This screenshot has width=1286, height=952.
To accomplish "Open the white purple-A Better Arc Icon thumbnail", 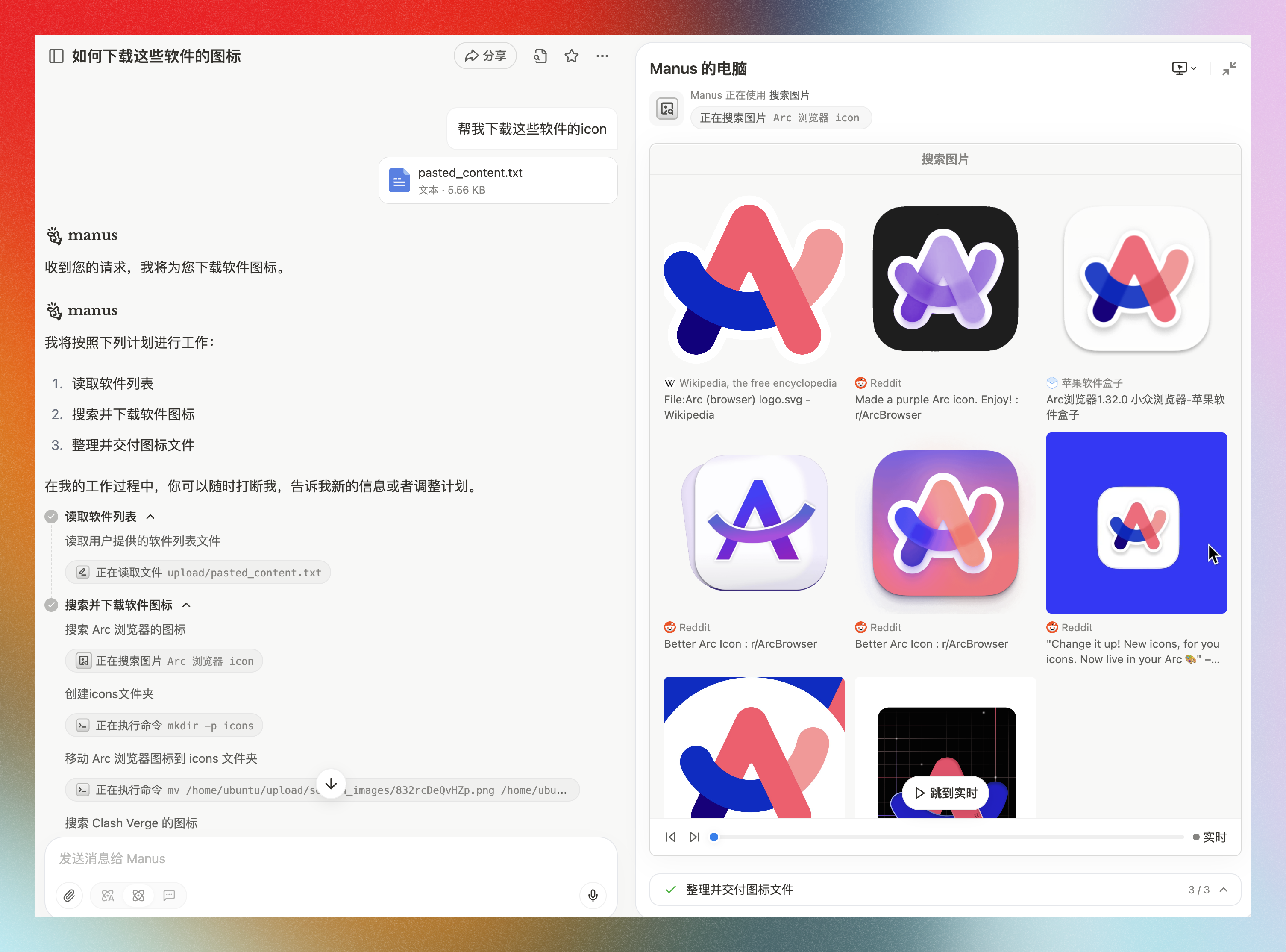I will (754, 523).
